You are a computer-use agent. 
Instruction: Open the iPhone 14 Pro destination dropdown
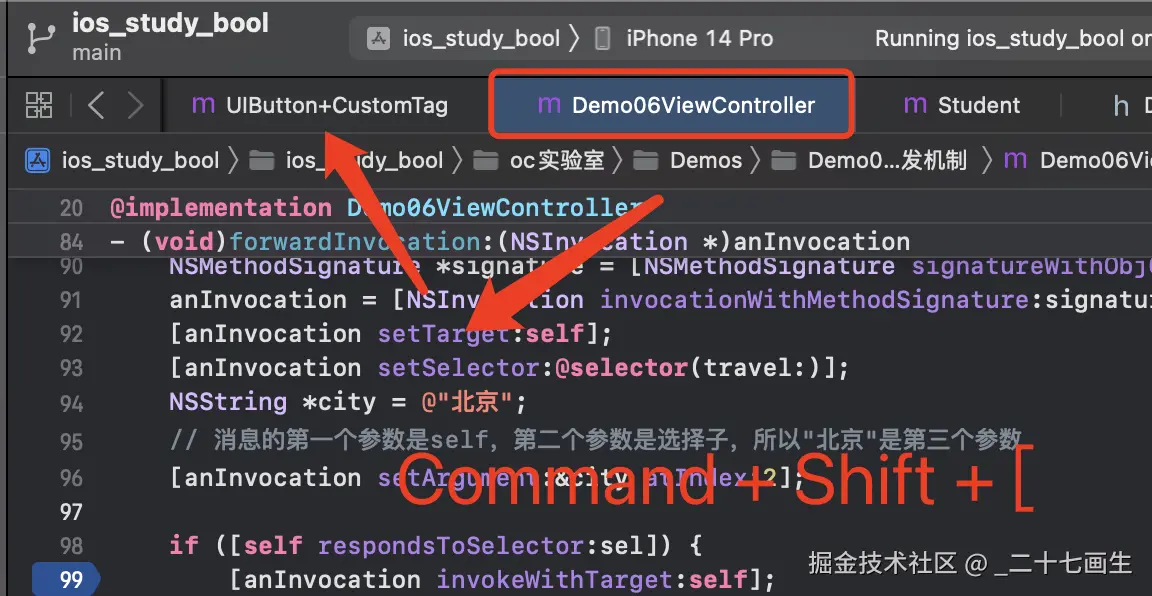pos(699,38)
